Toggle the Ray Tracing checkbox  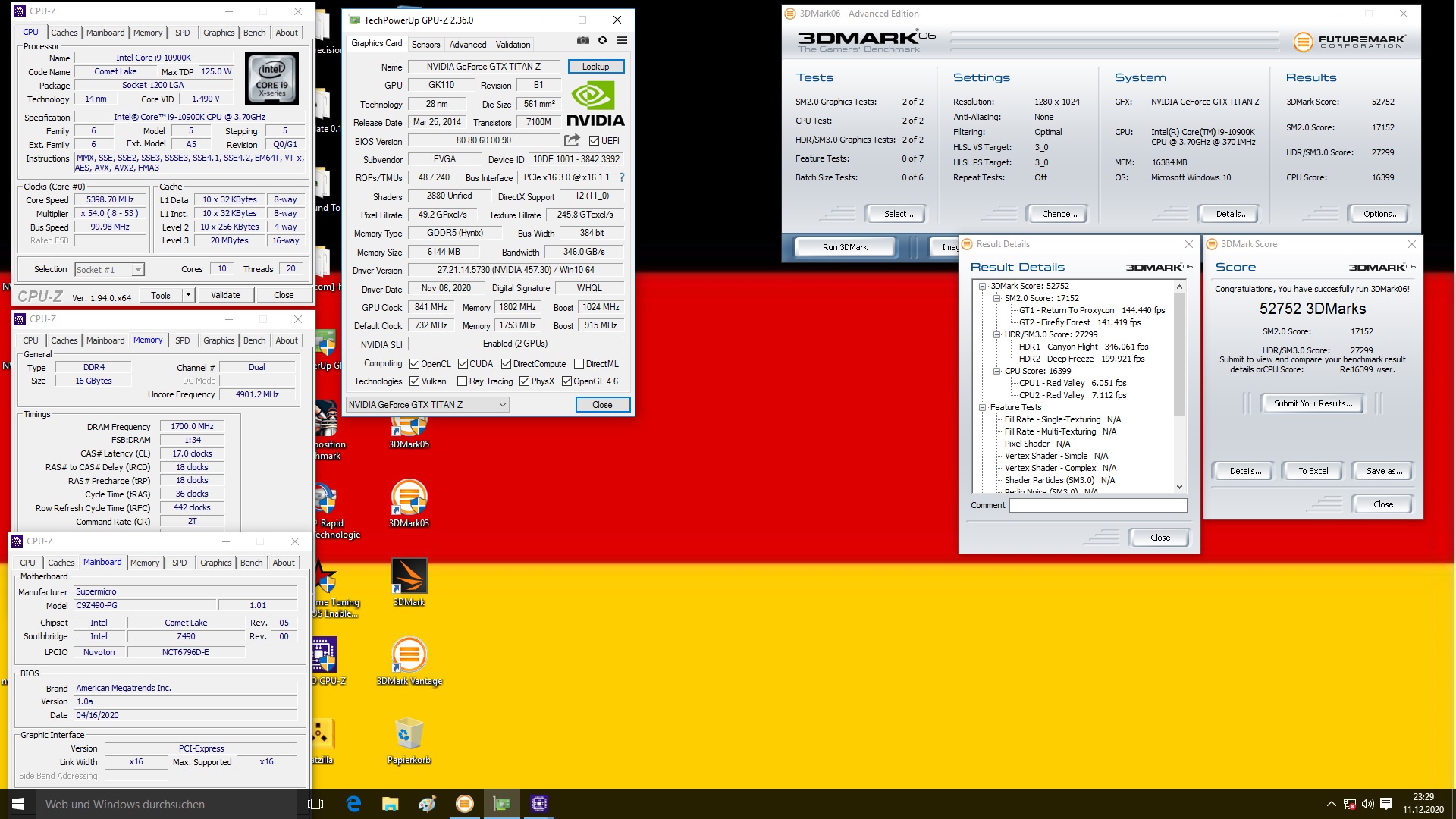point(462,381)
